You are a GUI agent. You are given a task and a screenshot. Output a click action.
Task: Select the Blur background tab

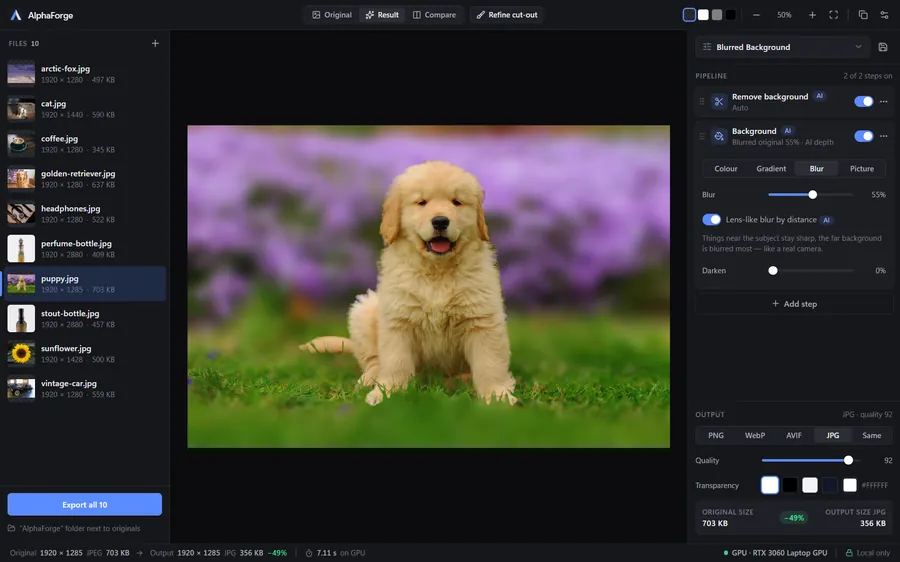pyautogui.click(x=816, y=169)
